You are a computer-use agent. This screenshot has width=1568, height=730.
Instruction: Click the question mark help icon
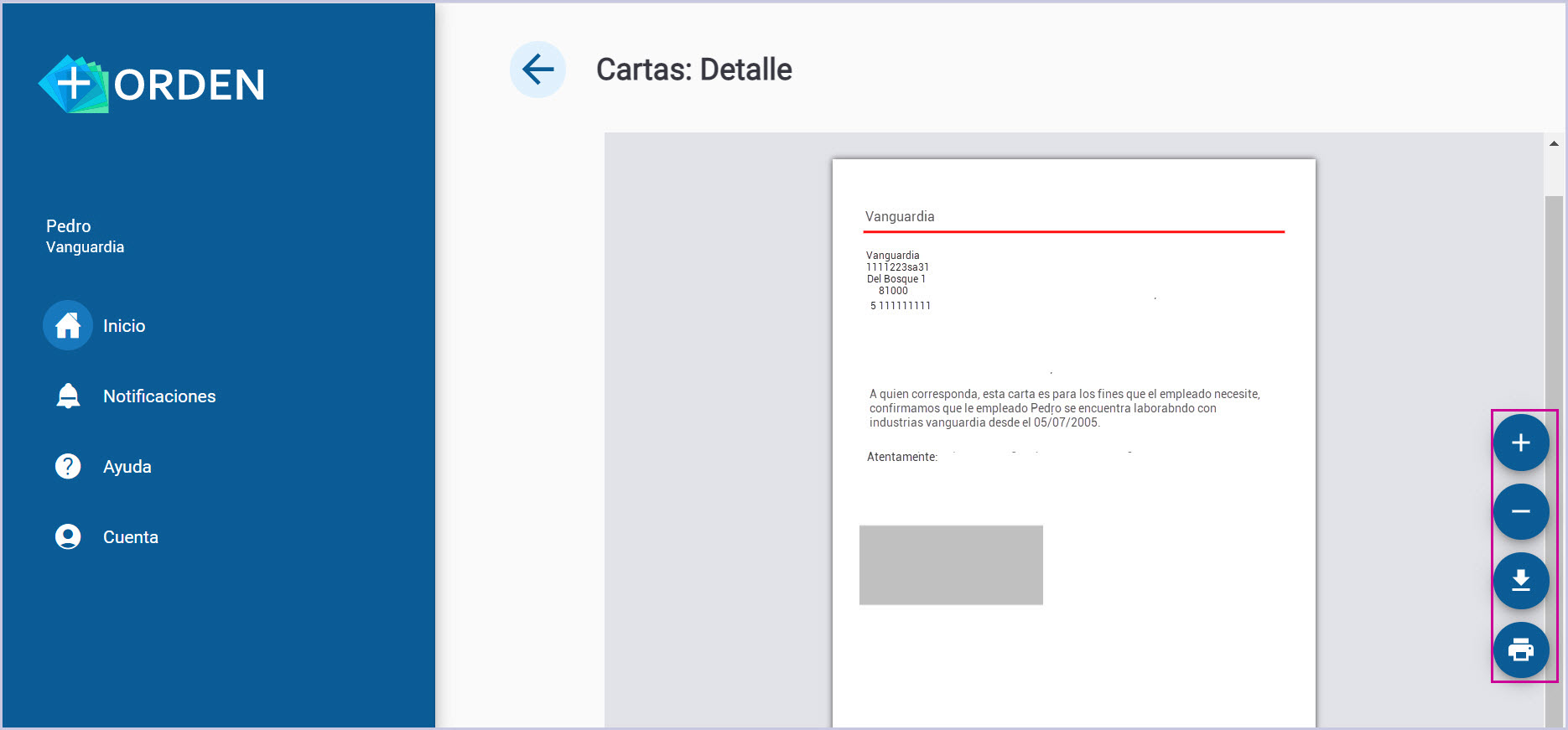(68, 467)
